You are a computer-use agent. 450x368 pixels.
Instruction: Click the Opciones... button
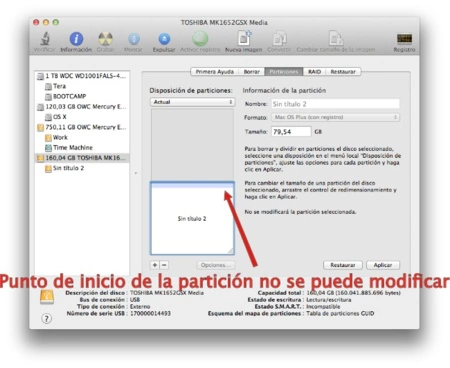[x=216, y=265]
